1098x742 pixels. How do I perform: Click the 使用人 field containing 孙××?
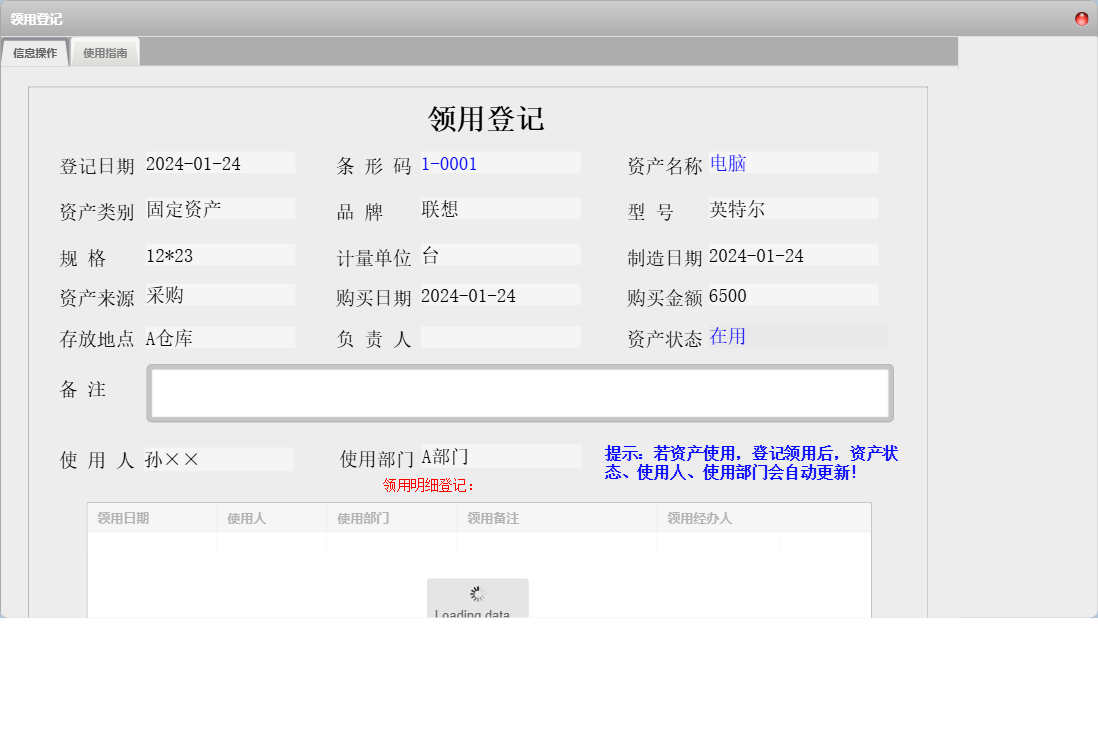[x=220, y=456]
